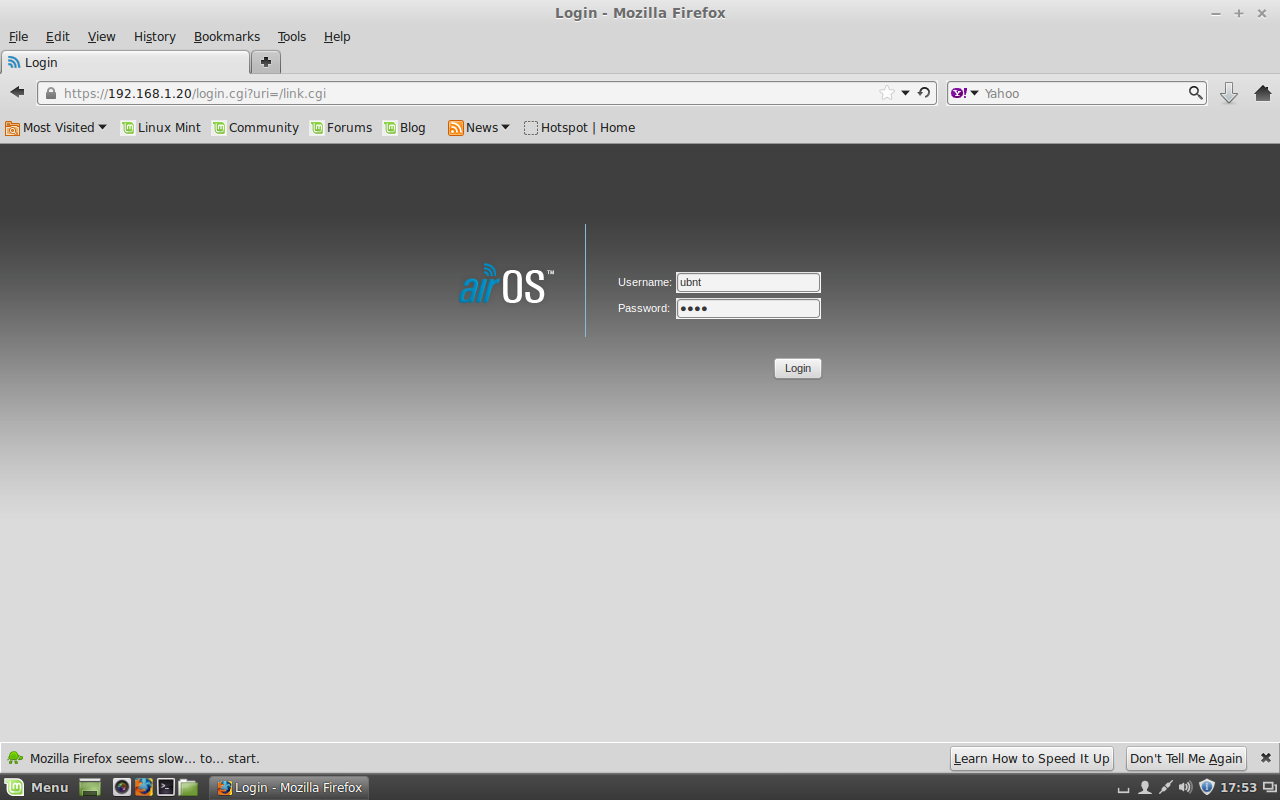Launch Firefox from the panel launcher
1280x800 pixels.
[144, 787]
